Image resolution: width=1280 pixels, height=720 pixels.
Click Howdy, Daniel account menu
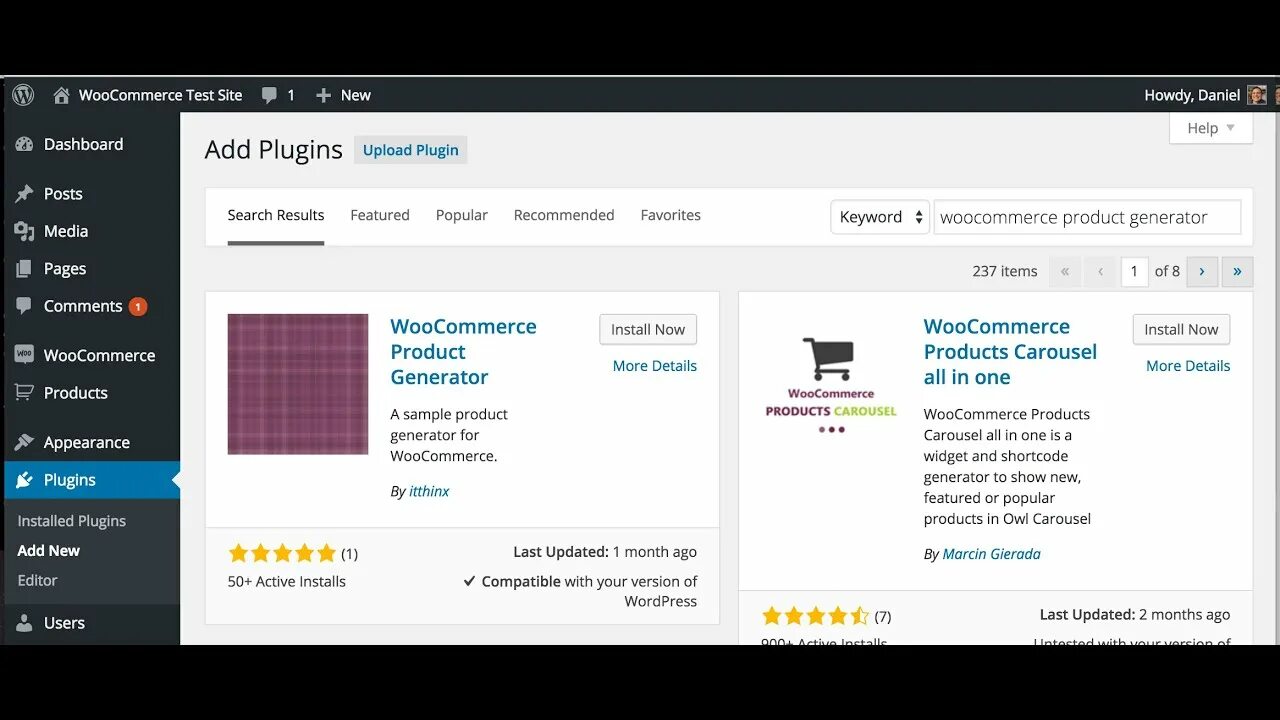point(1192,95)
